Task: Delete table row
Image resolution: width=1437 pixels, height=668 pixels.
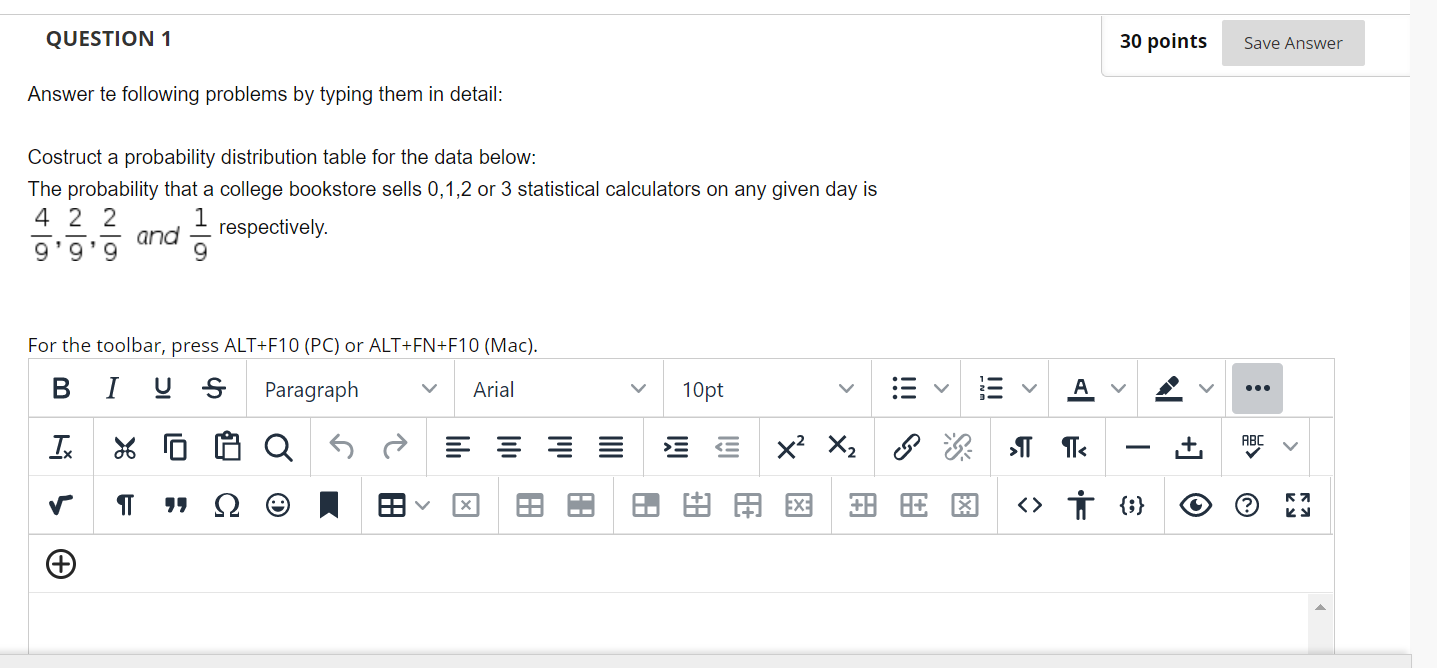Action: point(799,507)
